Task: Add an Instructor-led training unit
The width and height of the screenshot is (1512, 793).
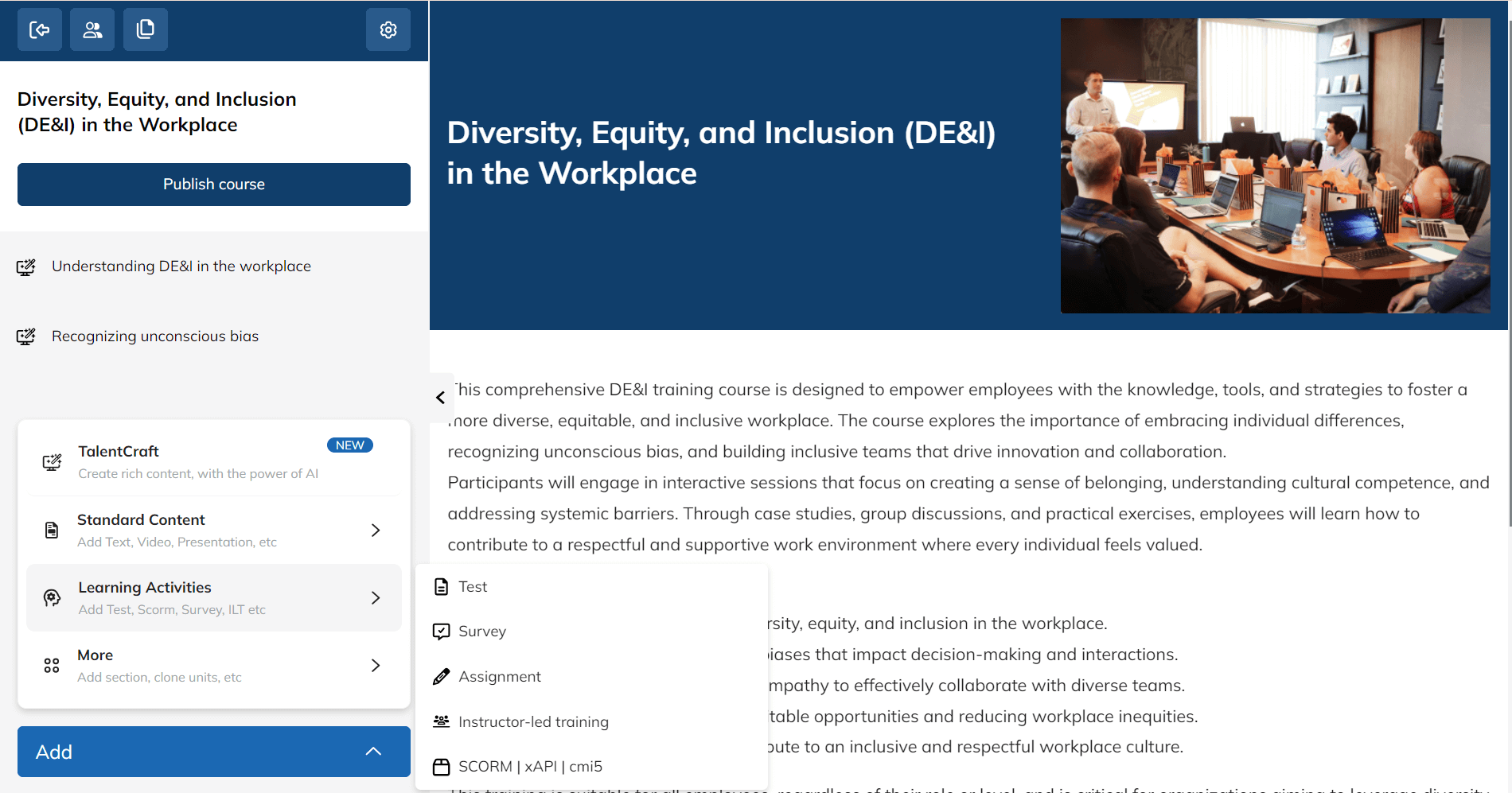Action: (x=533, y=722)
